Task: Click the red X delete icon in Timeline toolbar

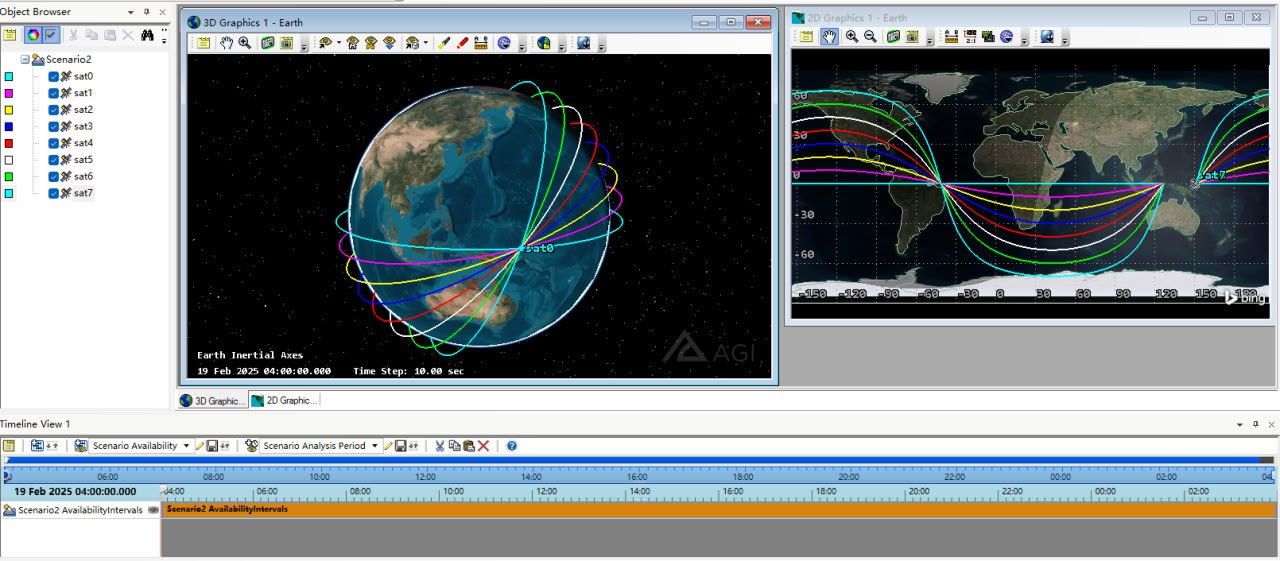Action: point(484,446)
